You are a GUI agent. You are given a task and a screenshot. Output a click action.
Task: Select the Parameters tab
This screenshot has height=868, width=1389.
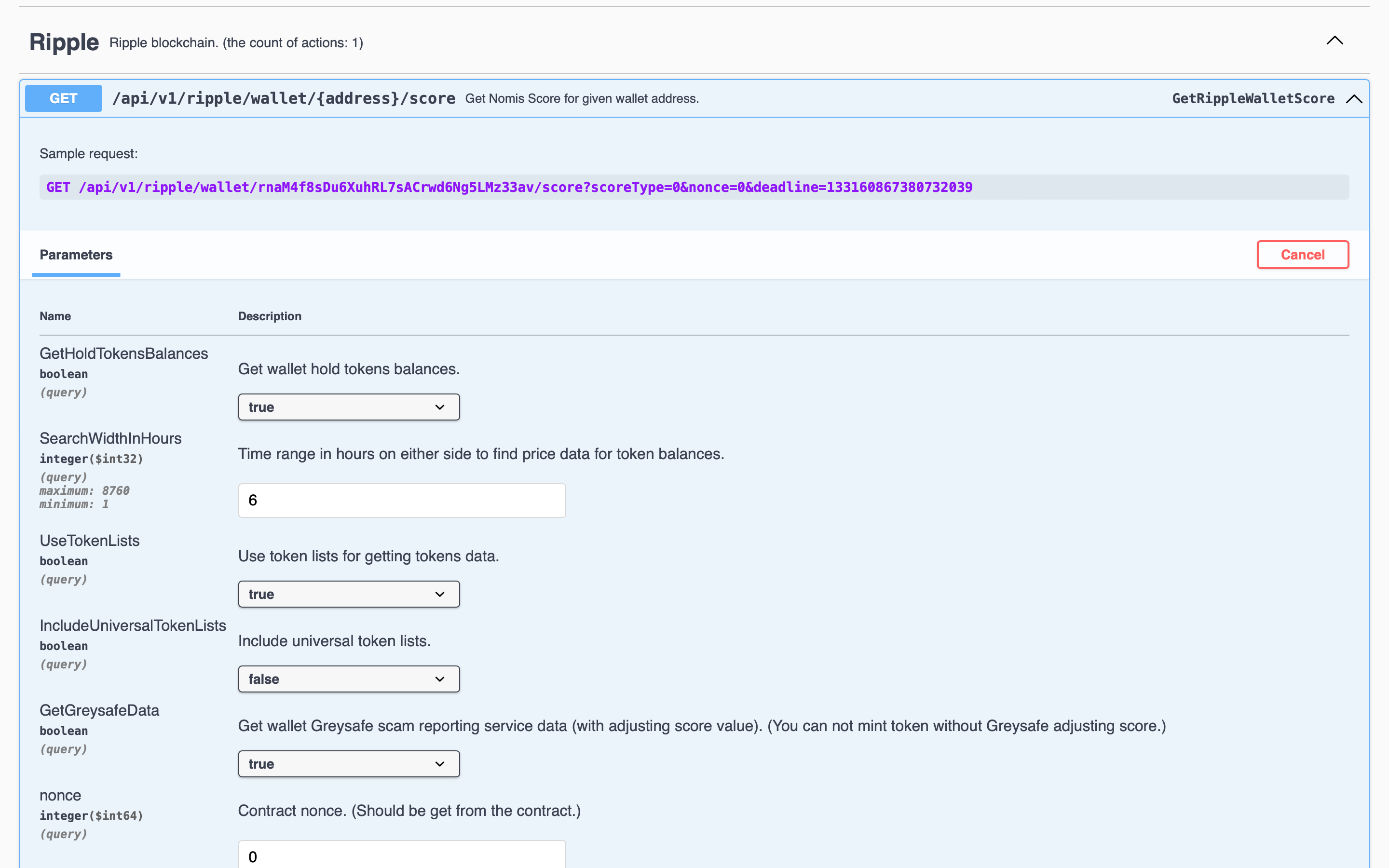point(76,255)
